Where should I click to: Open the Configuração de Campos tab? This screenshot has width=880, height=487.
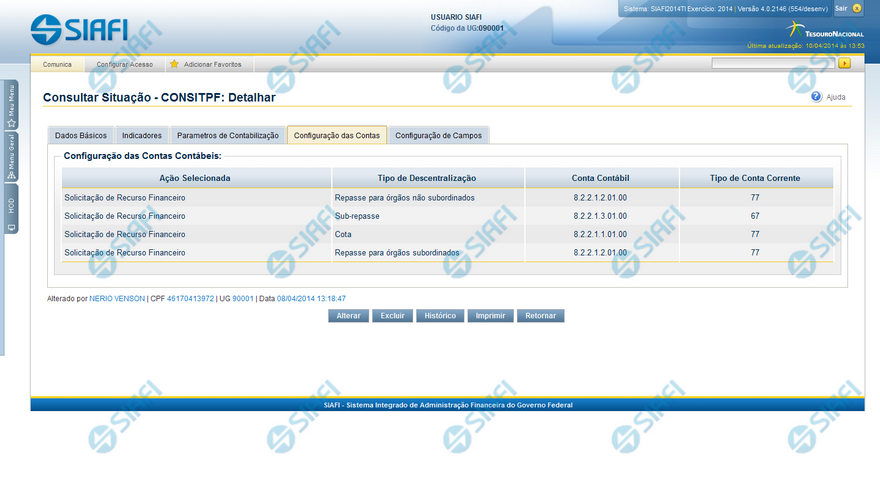pos(438,135)
